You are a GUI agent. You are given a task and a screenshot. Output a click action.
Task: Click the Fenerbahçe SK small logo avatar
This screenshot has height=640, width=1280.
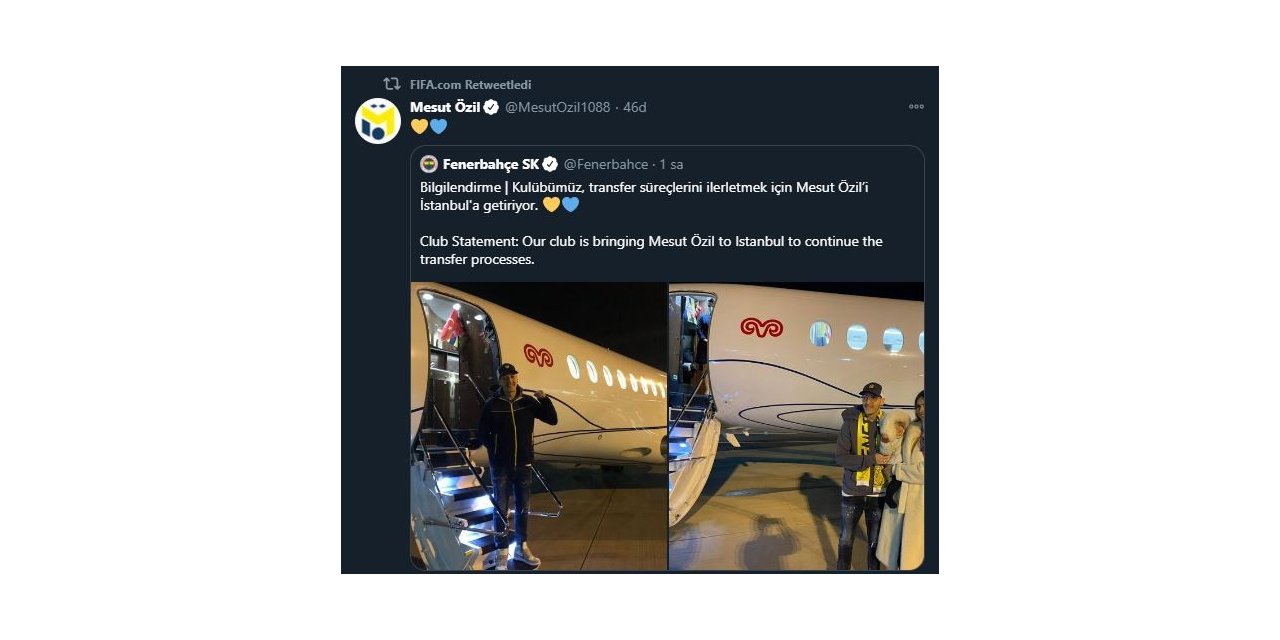[429, 164]
